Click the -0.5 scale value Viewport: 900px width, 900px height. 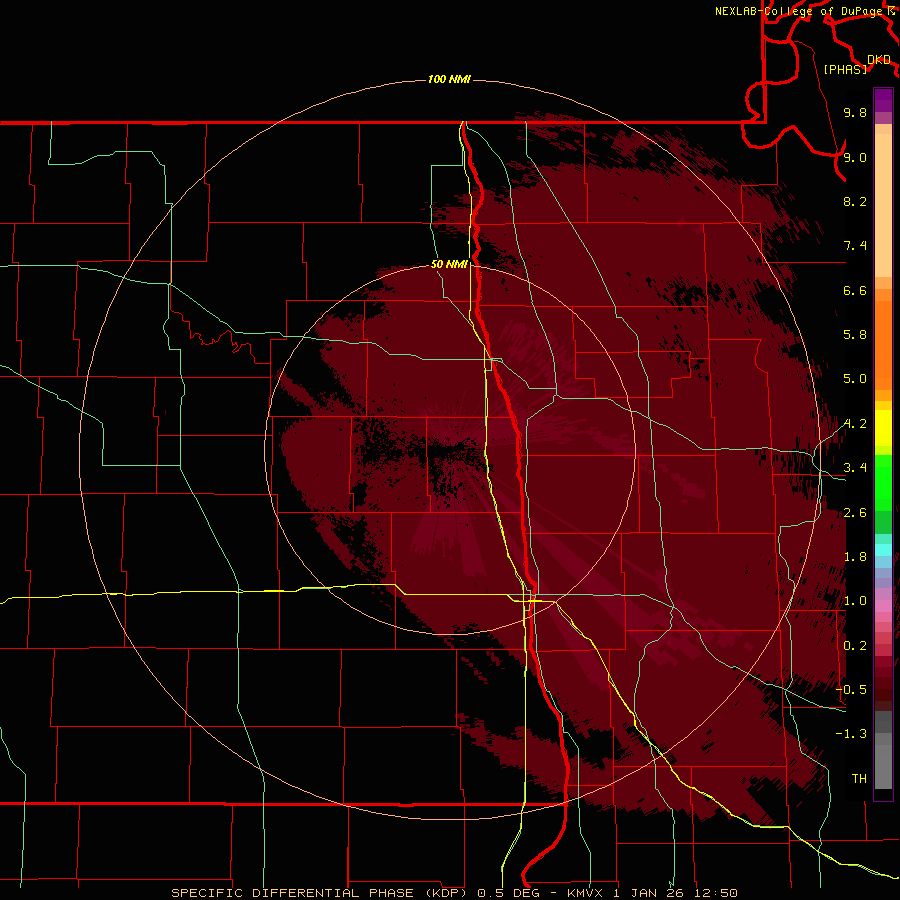pyautogui.click(x=851, y=690)
